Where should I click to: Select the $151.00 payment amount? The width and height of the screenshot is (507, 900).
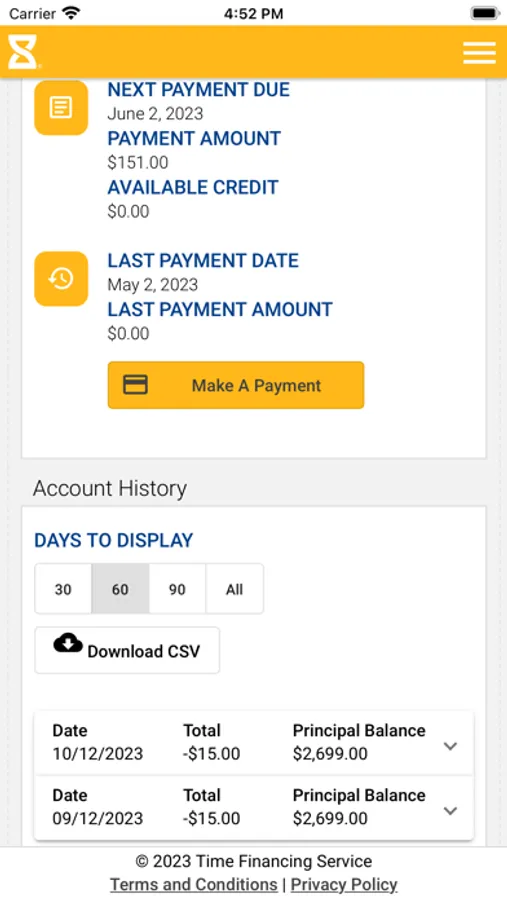[x=138, y=162]
